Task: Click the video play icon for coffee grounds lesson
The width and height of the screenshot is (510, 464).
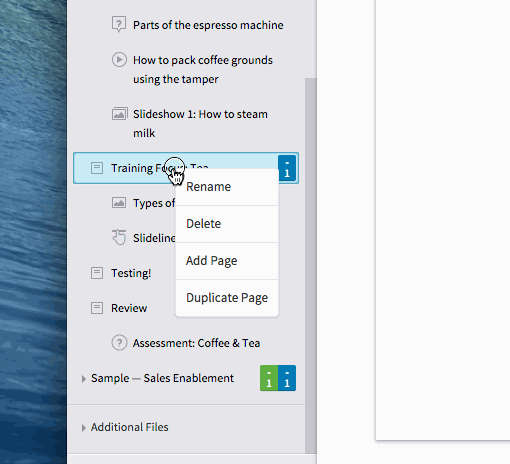Action: [x=119, y=60]
